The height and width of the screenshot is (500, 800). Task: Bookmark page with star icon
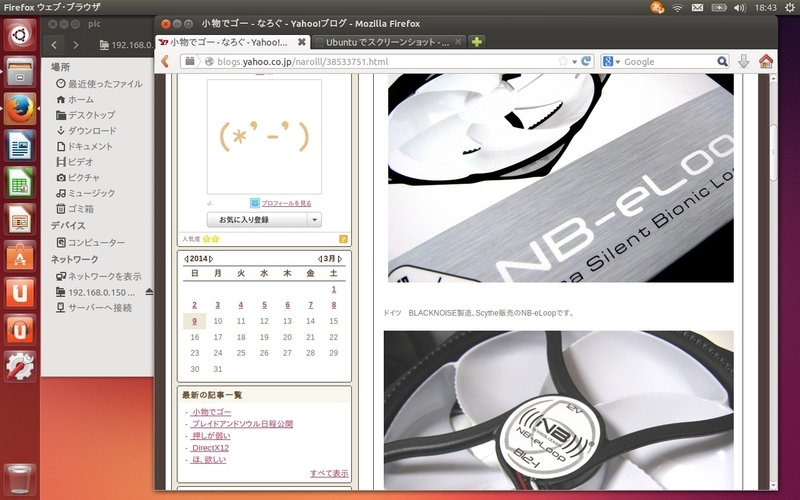pyautogui.click(x=563, y=61)
